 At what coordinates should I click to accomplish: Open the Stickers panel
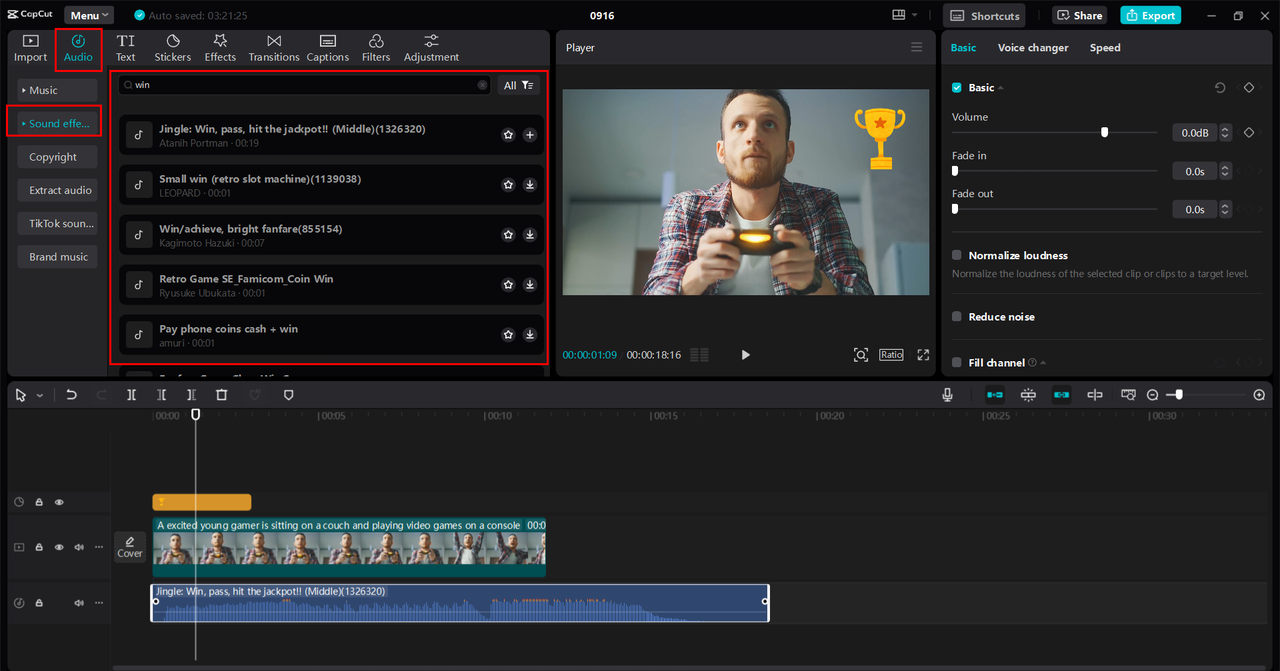click(172, 48)
